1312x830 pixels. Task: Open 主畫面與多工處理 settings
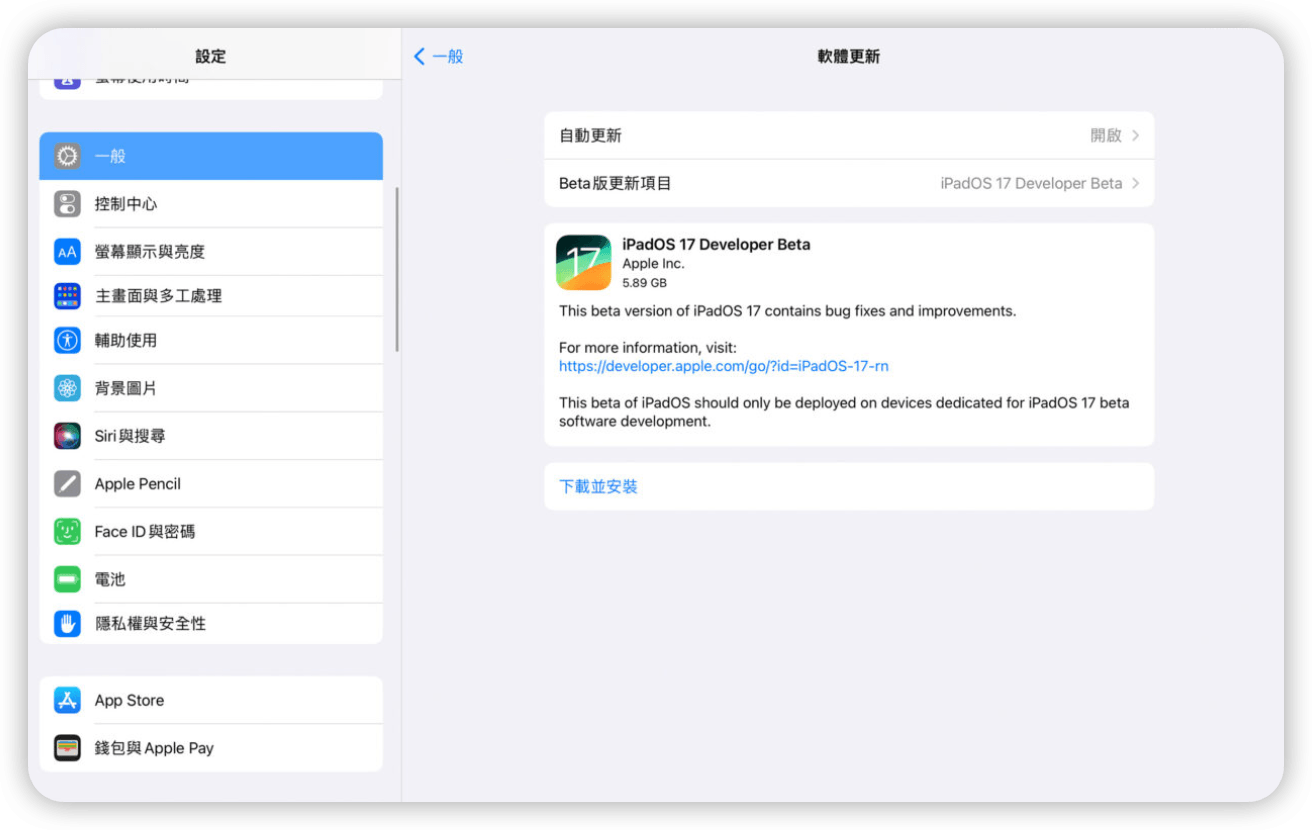pyautogui.click(x=211, y=296)
